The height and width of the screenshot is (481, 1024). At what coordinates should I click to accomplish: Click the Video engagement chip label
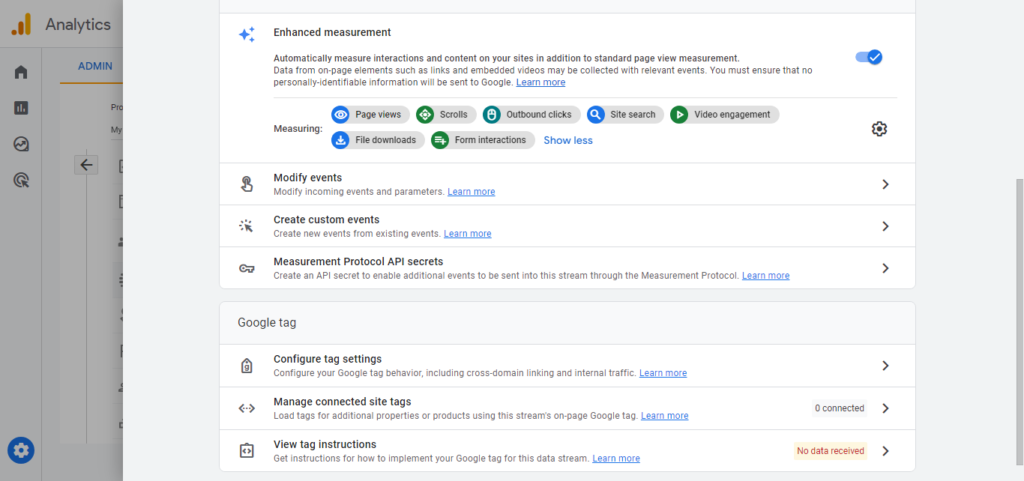732,115
